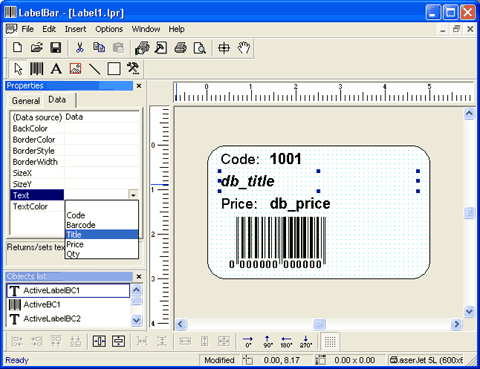Create a new label file
The width and height of the screenshot is (480, 369).
(x=17, y=48)
